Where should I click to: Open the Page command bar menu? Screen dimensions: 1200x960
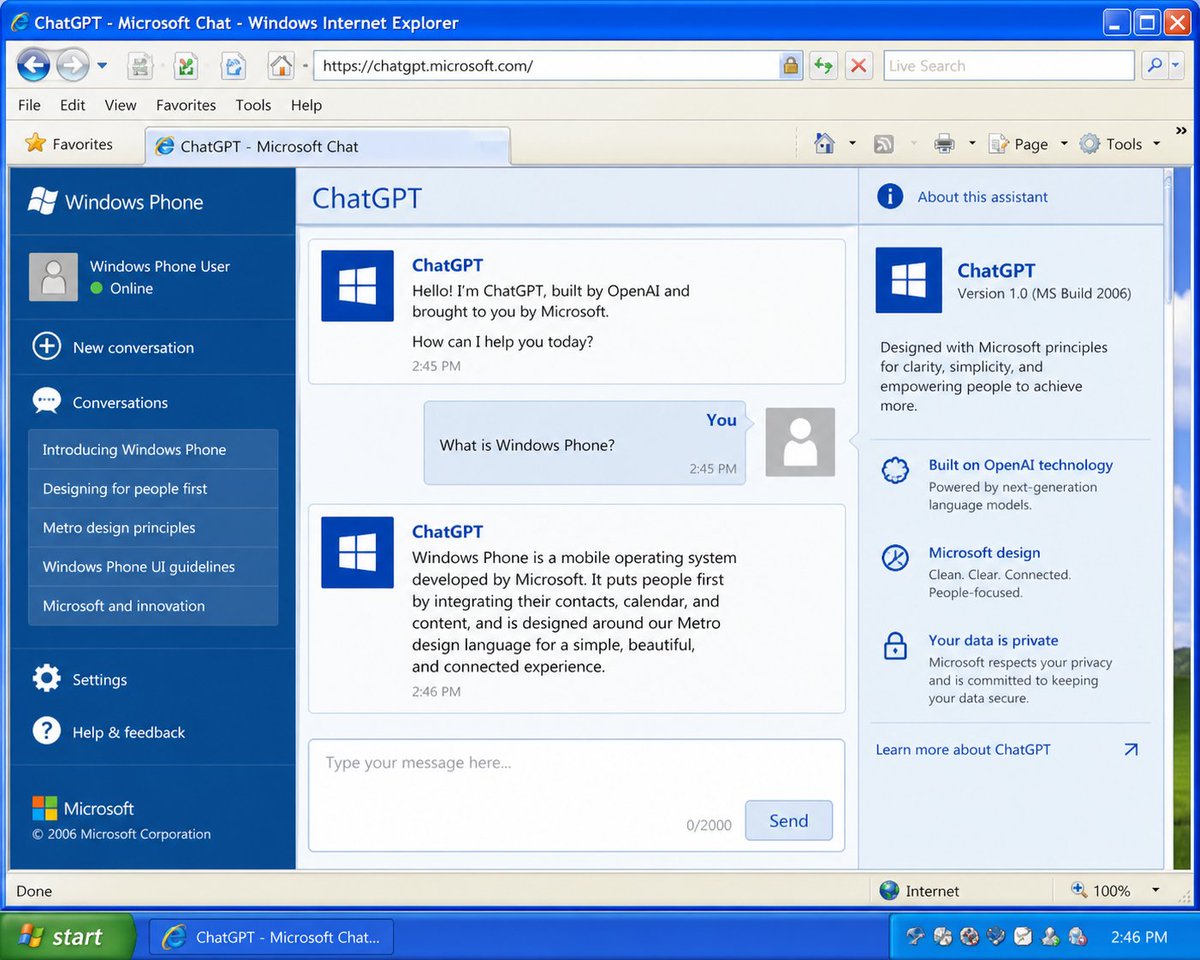pos(1029,144)
